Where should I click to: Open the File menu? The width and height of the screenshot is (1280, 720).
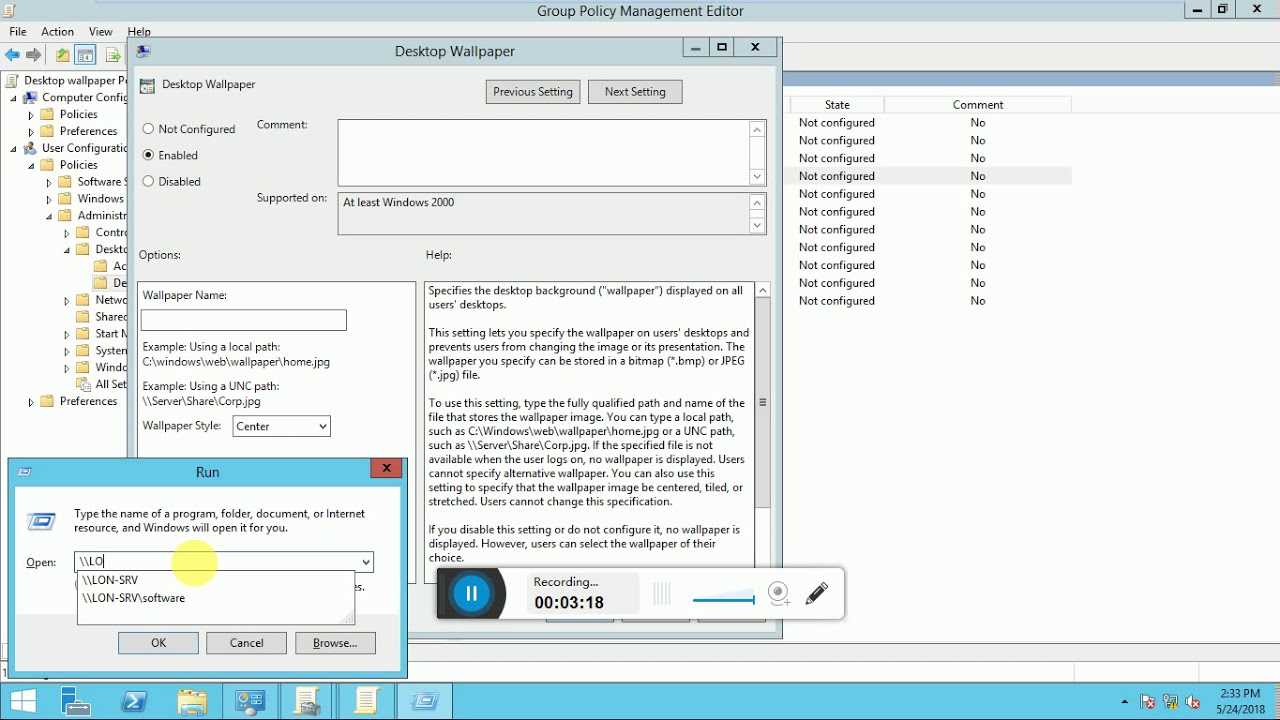pos(18,32)
